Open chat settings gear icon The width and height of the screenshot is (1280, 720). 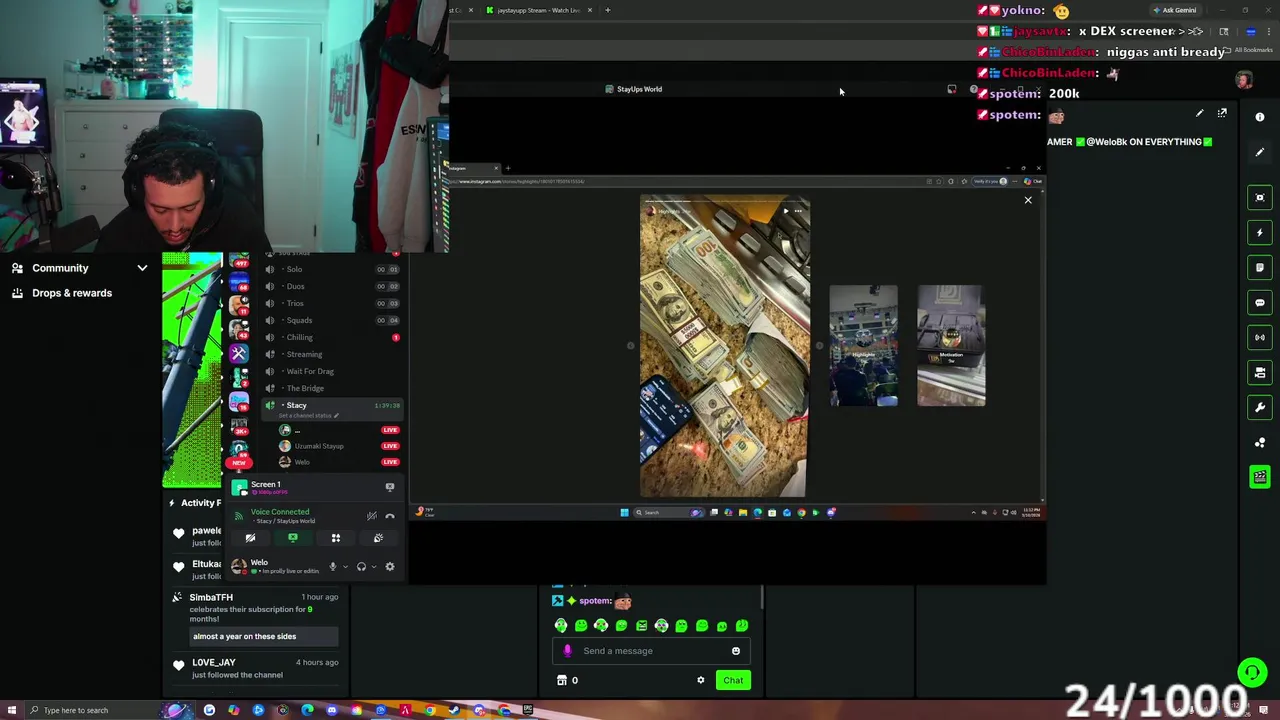coord(700,680)
